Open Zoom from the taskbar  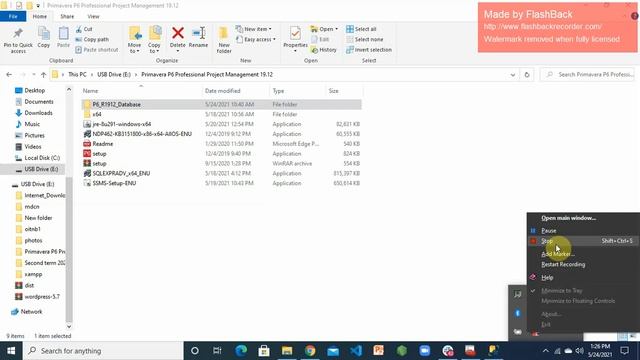(x=425, y=351)
